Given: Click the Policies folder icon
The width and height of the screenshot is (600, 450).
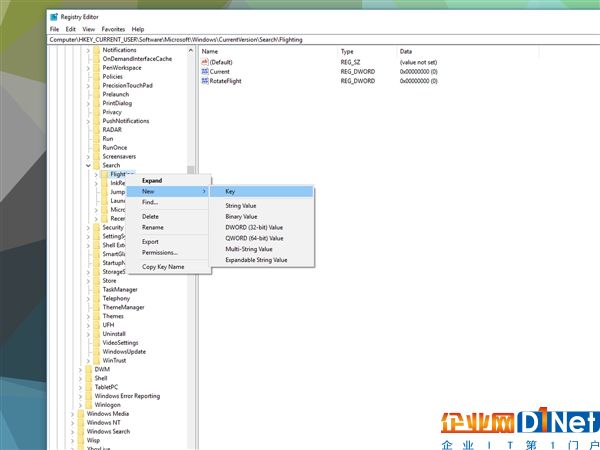Looking at the screenshot, I should coord(96,77).
